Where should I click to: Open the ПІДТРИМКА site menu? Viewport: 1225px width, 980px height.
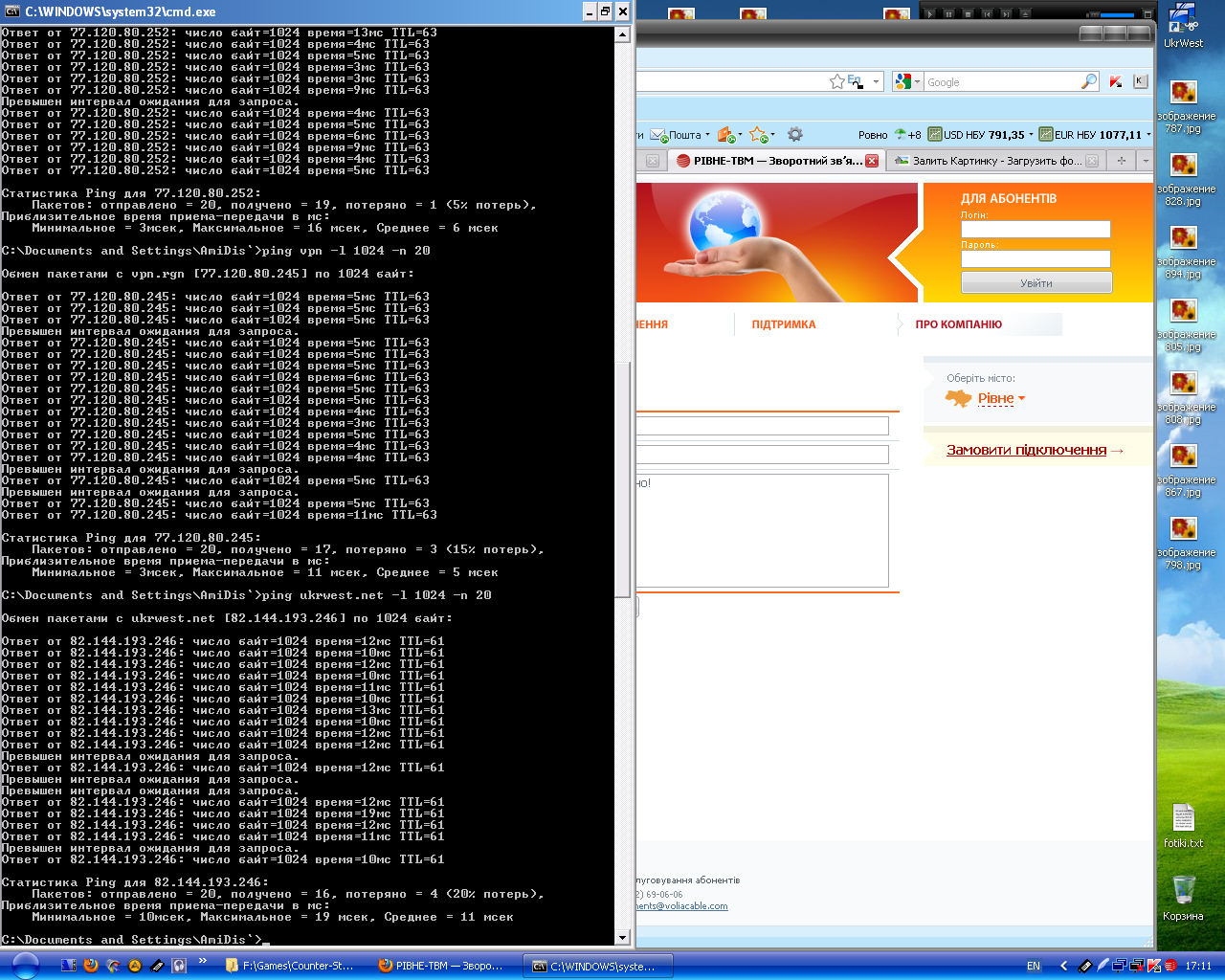click(784, 324)
